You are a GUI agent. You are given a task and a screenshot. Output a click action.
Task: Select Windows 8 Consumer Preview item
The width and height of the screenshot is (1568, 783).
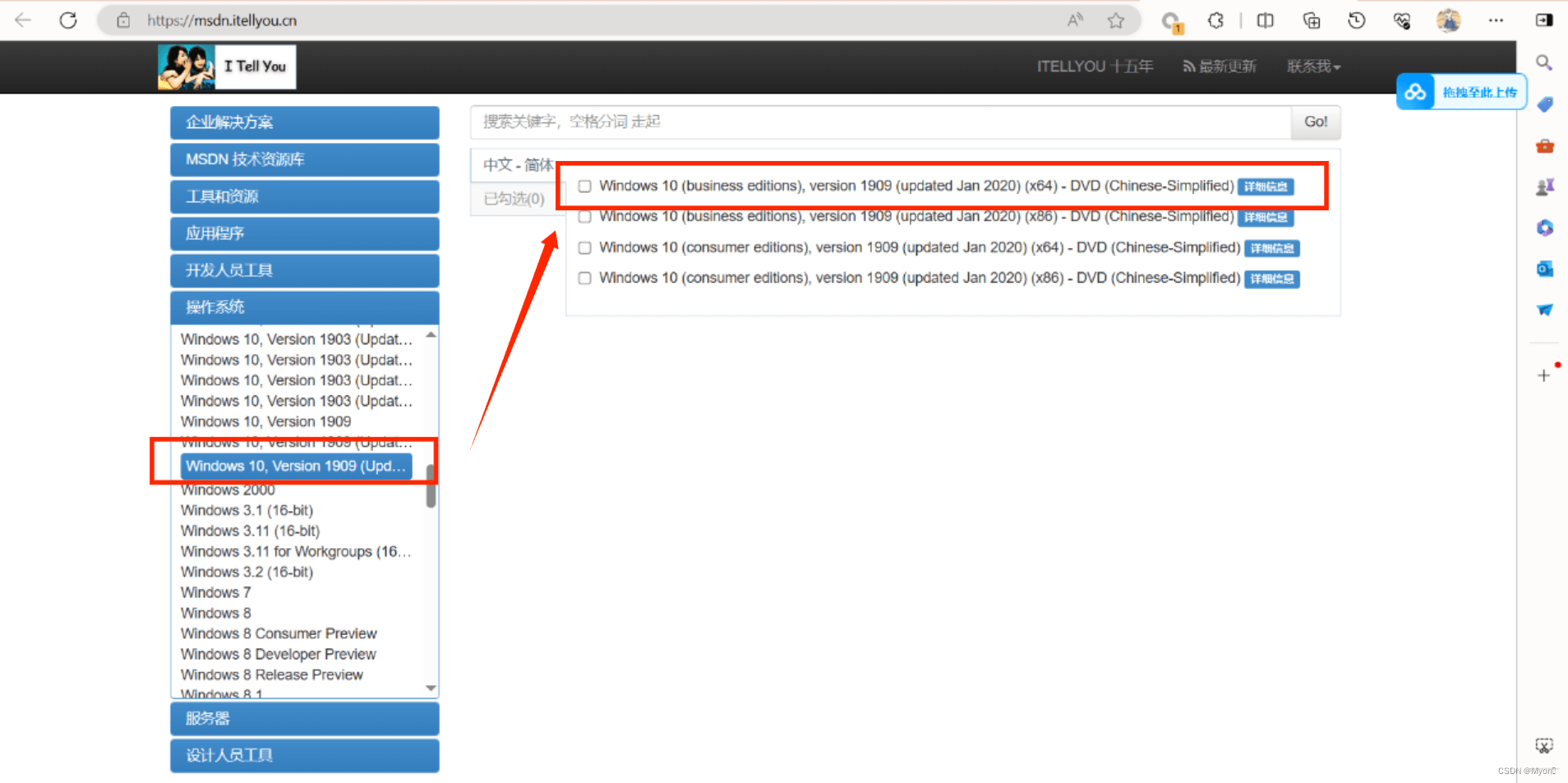279,634
